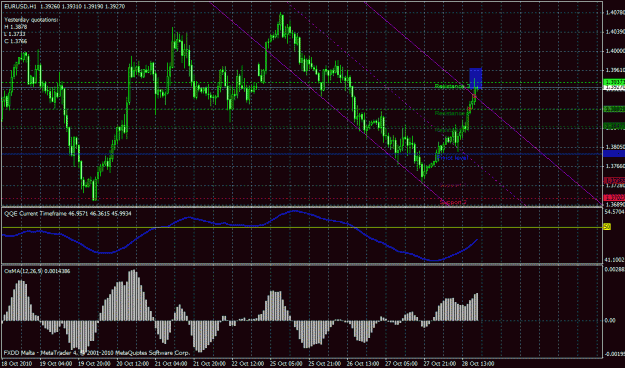The image size is (625, 368).
Task: Click the '22 Oct 12:00' time label
Action: (248, 364)
